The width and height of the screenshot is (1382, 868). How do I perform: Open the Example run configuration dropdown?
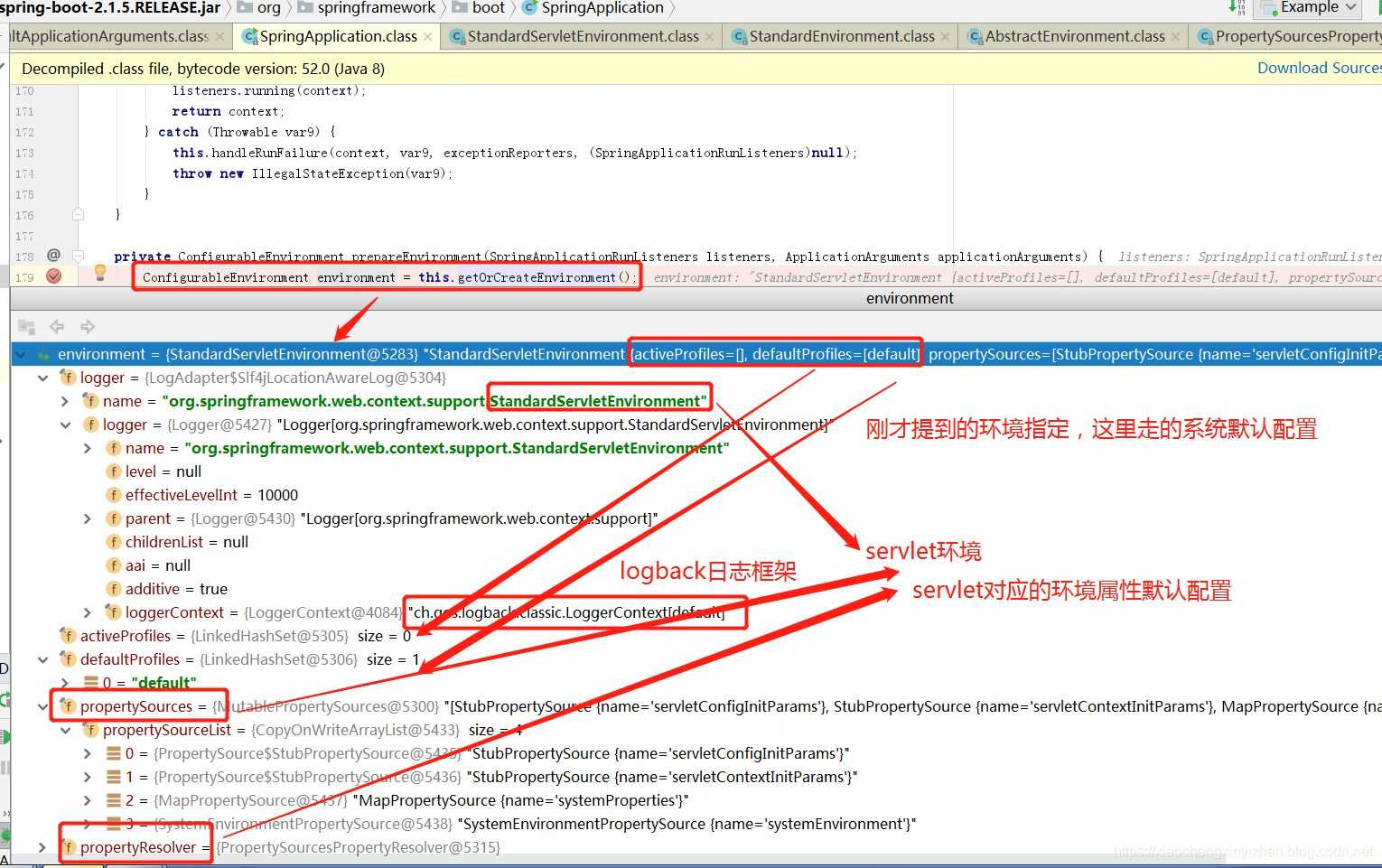[x=1309, y=8]
